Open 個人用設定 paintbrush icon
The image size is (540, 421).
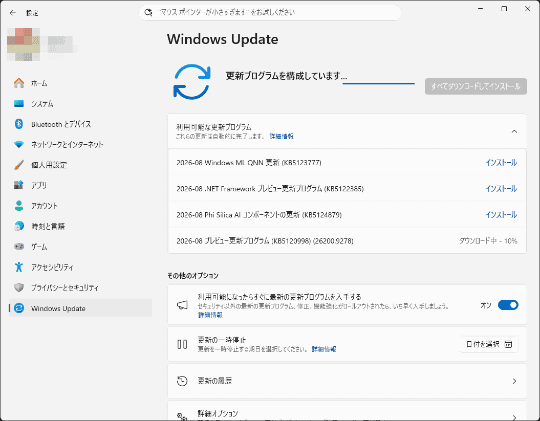[x=19, y=165]
